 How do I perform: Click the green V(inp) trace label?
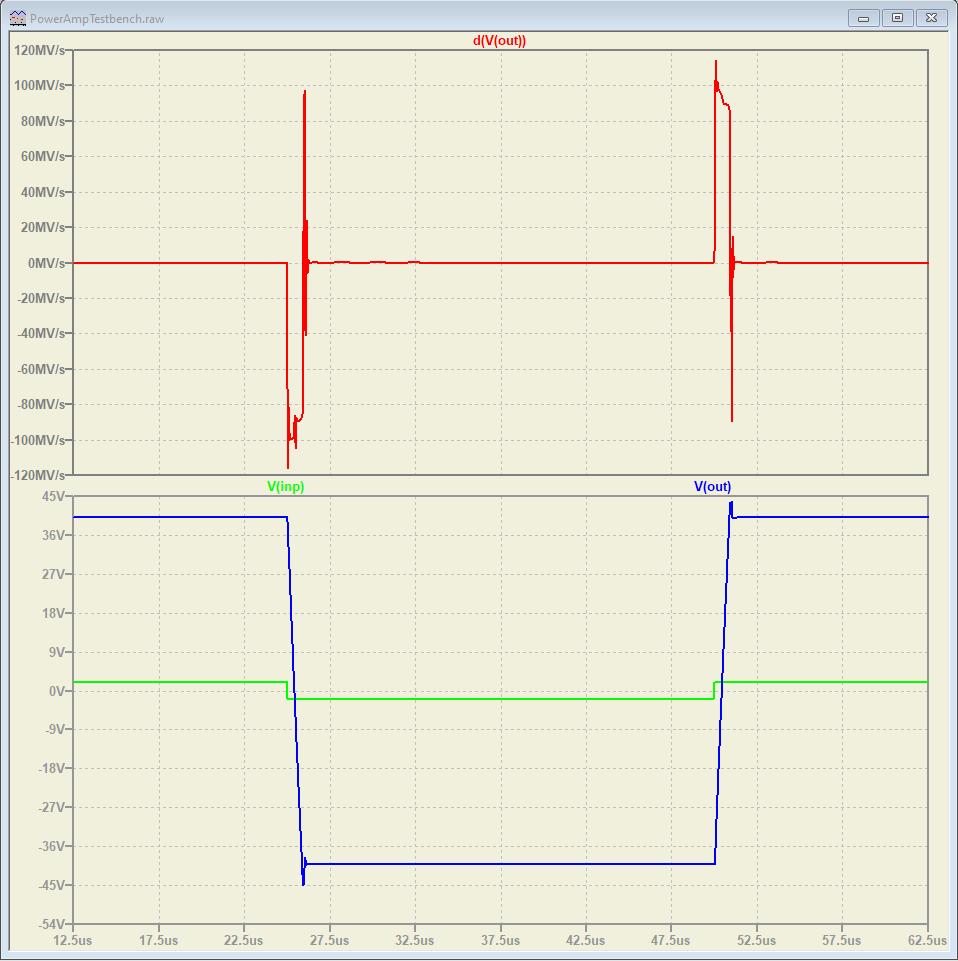click(286, 487)
